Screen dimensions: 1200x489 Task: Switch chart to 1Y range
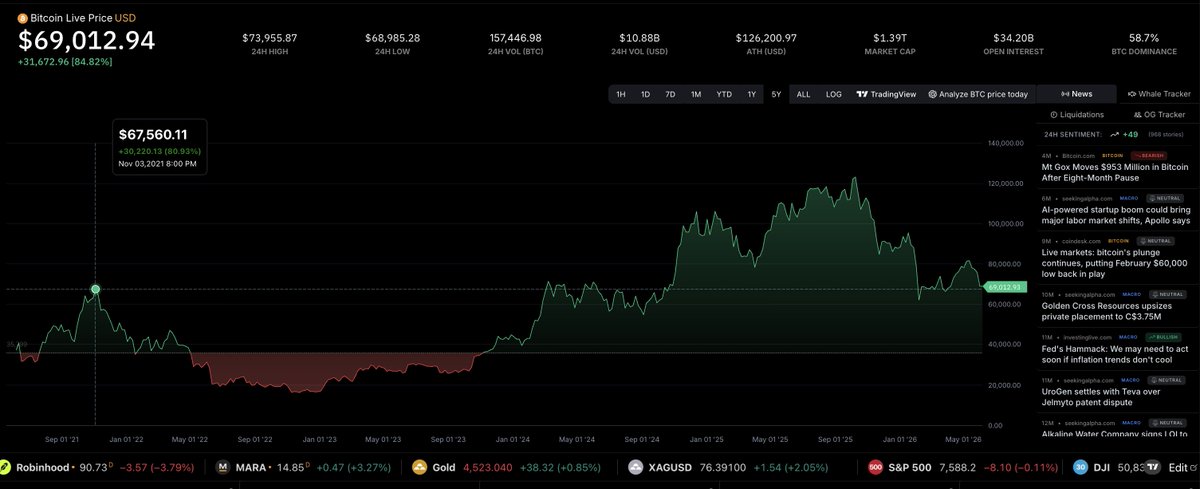point(752,94)
